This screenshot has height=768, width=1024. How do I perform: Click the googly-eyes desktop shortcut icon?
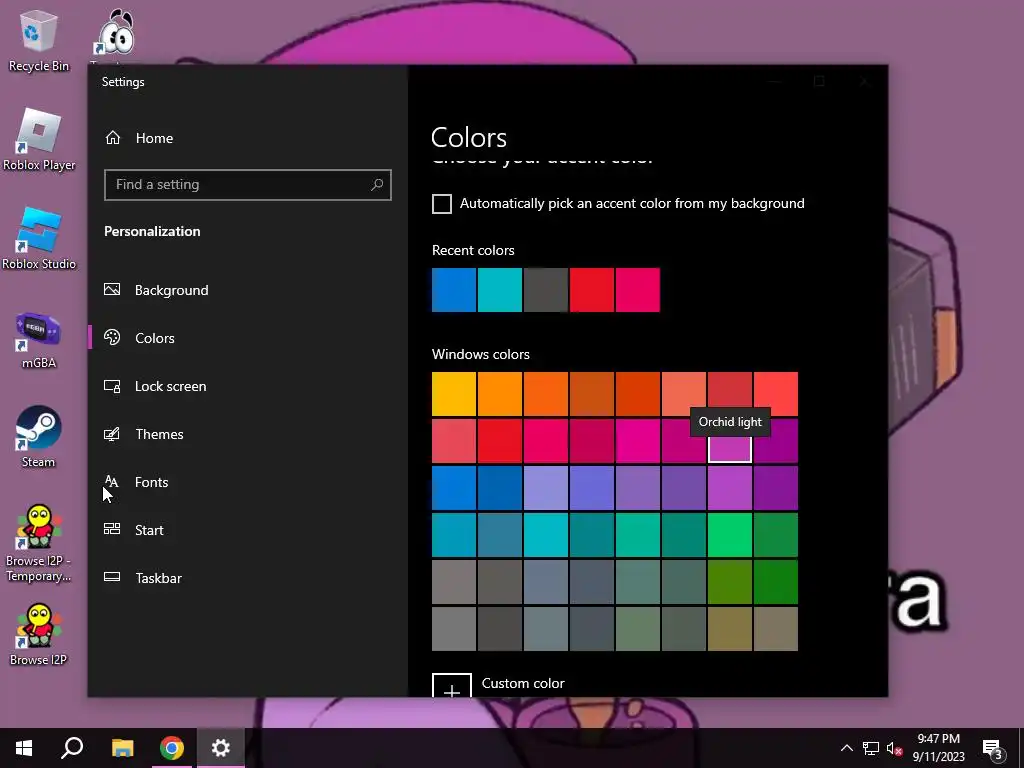pos(115,33)
